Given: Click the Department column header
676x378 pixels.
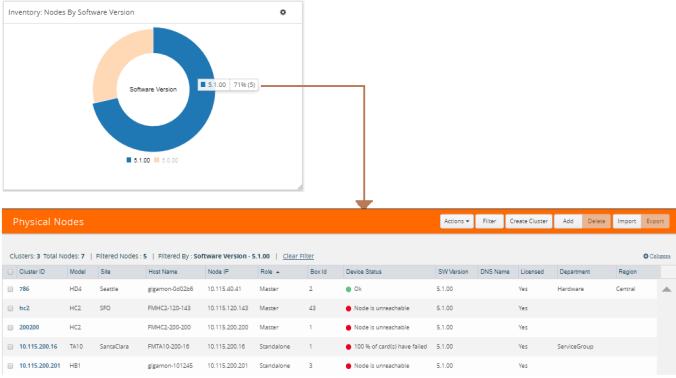Looking at the screenshot, I should point(575,272).
